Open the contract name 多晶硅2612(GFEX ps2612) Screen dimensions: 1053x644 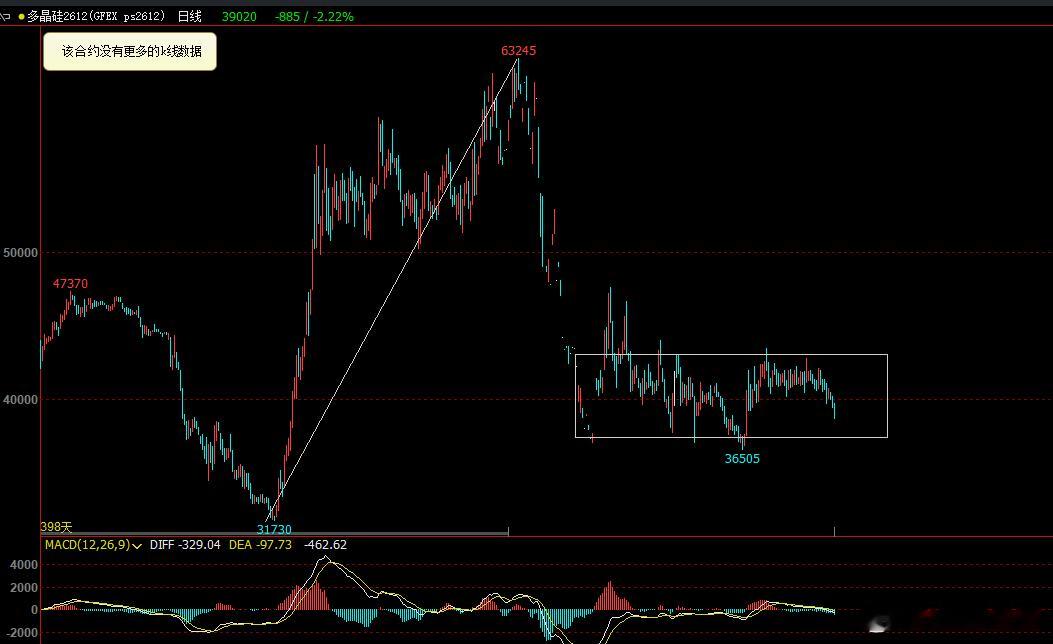click(x=96, y=16)
